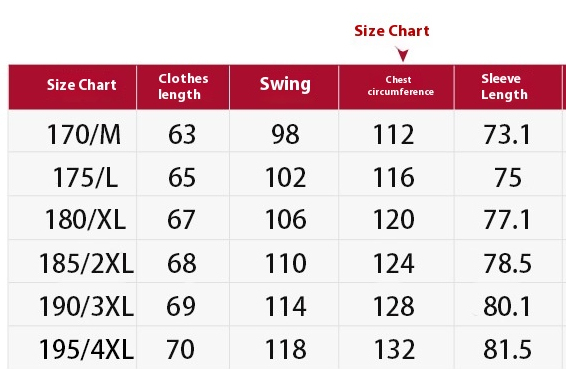Click sleeve length value 77.1
Screen dimensions: 566x369
507,220
